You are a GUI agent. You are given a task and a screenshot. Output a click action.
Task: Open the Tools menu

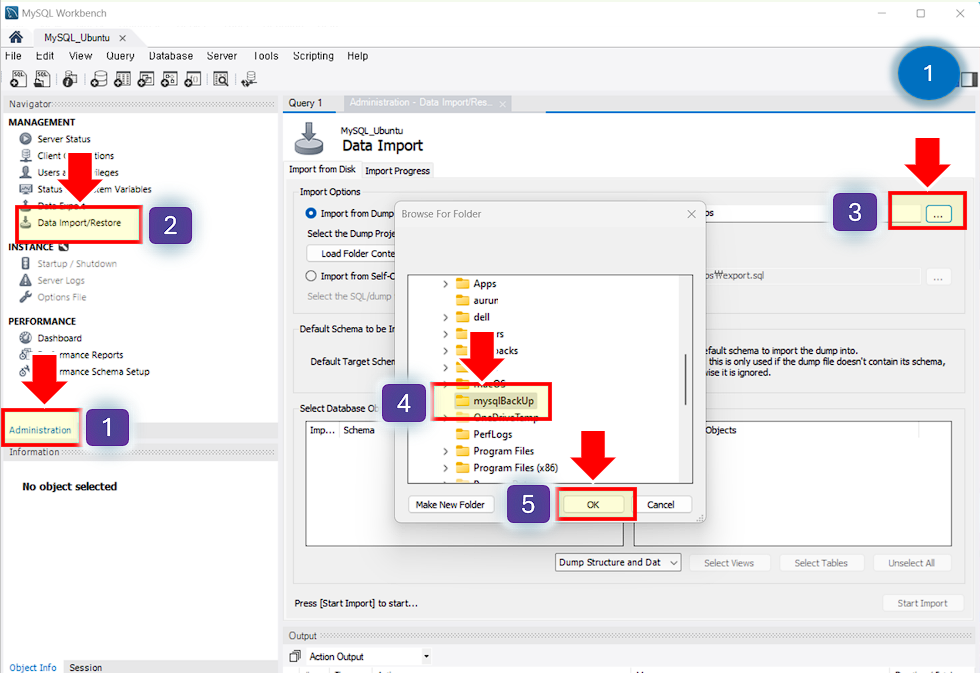(x=266, y=56)
